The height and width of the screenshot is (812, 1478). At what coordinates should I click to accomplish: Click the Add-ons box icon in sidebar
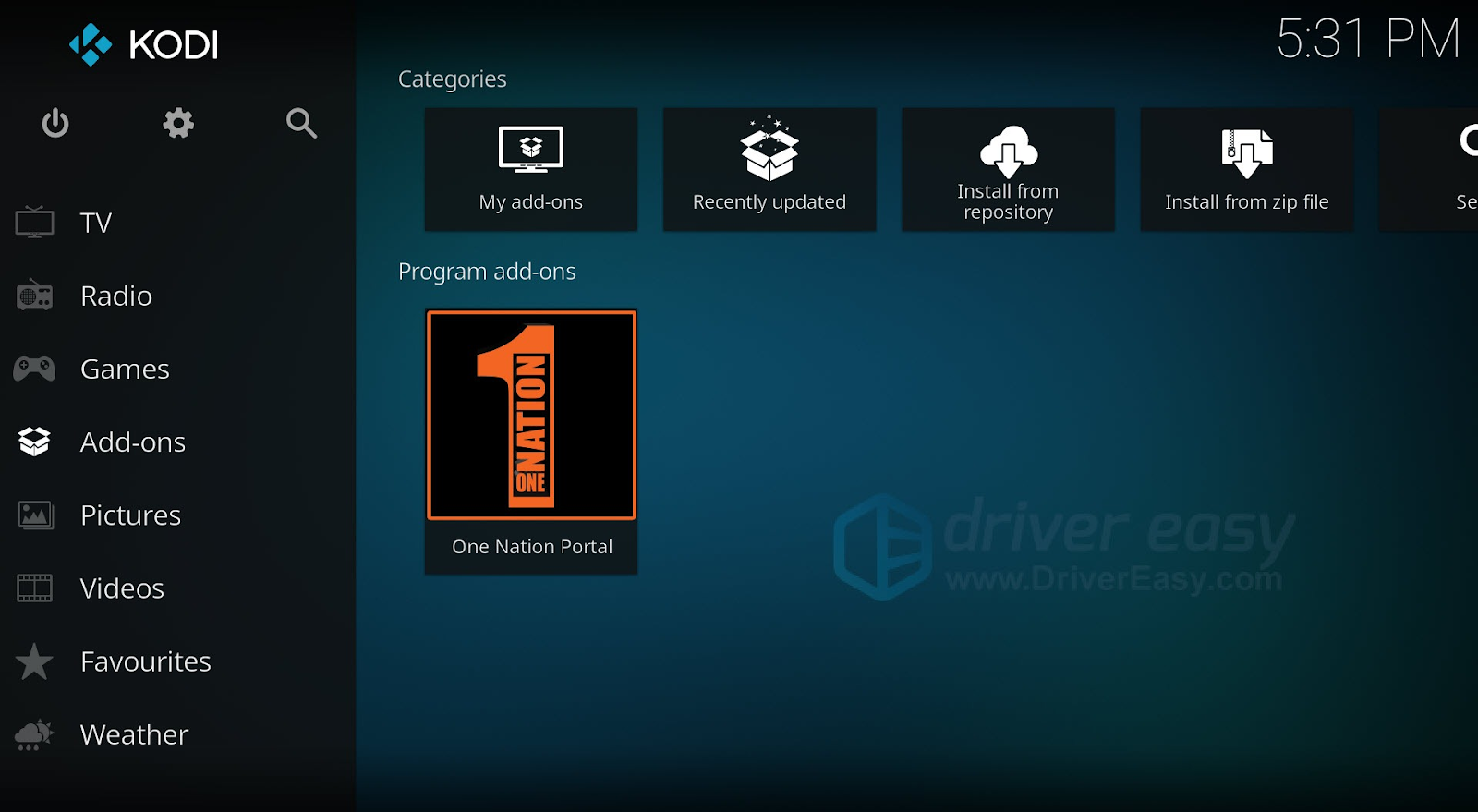tap(34, 442)
